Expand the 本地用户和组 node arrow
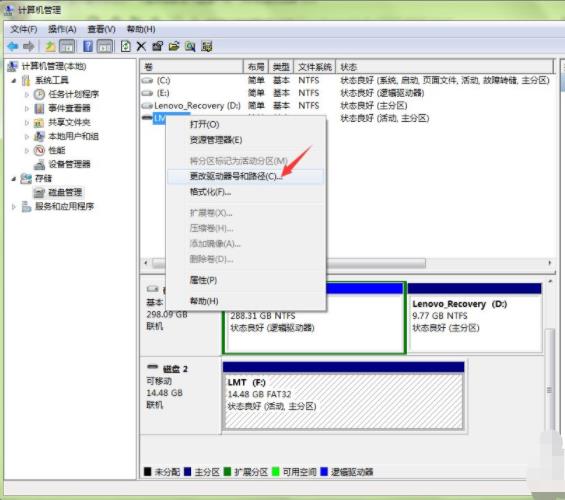 coord(27,137)
